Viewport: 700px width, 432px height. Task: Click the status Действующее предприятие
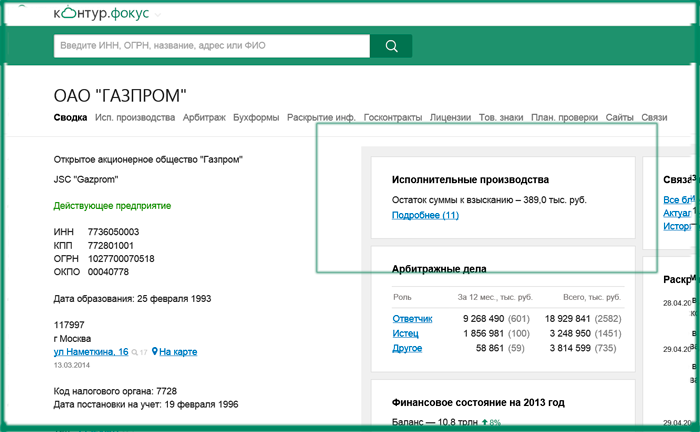[112, 206]
